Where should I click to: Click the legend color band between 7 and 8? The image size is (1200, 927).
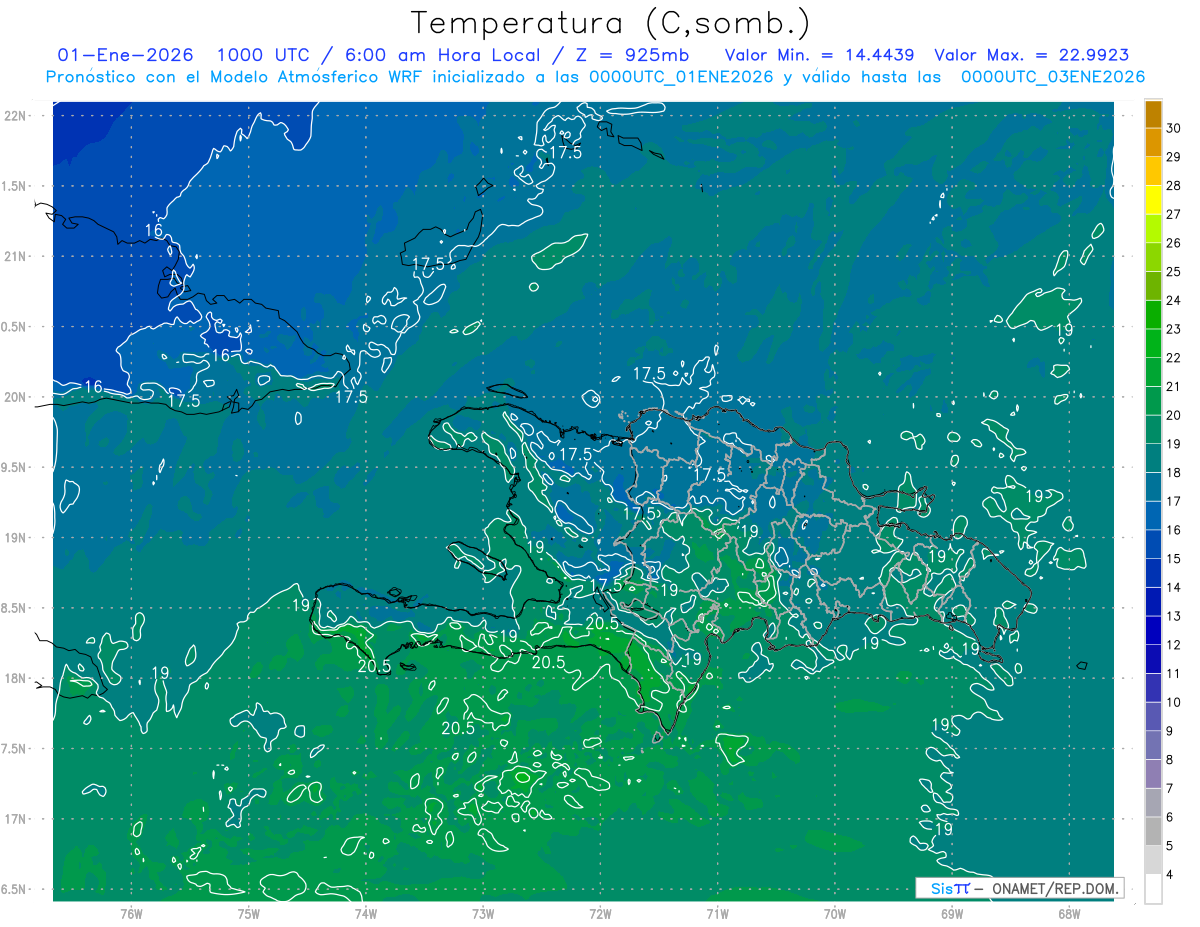click(x=1153, y=774)
